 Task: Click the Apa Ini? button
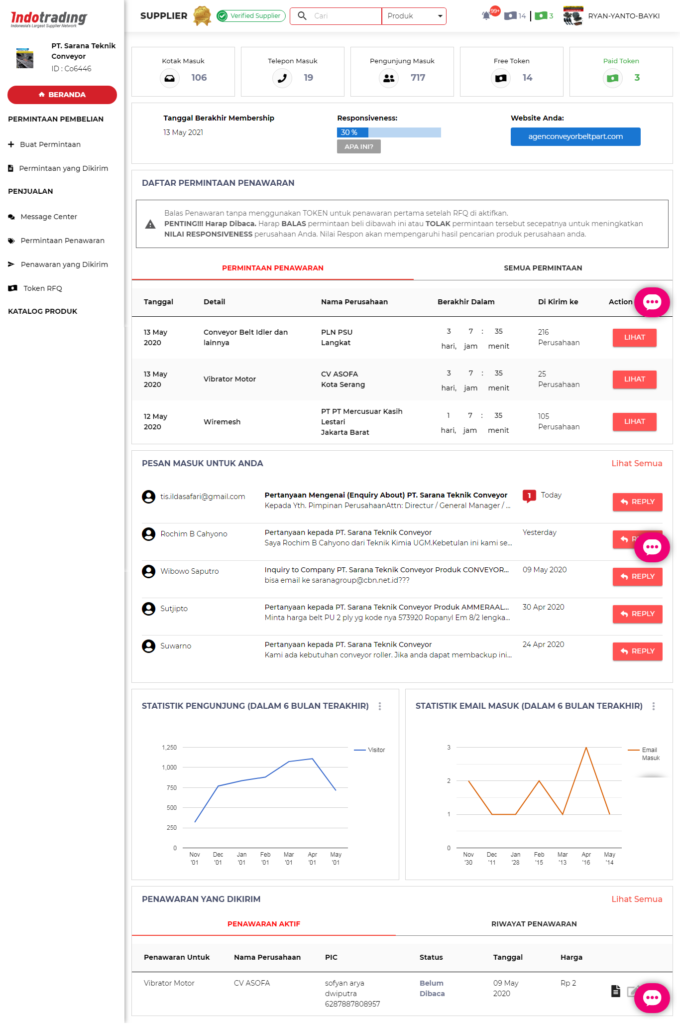pyautogui.click(x=359, y=146)
